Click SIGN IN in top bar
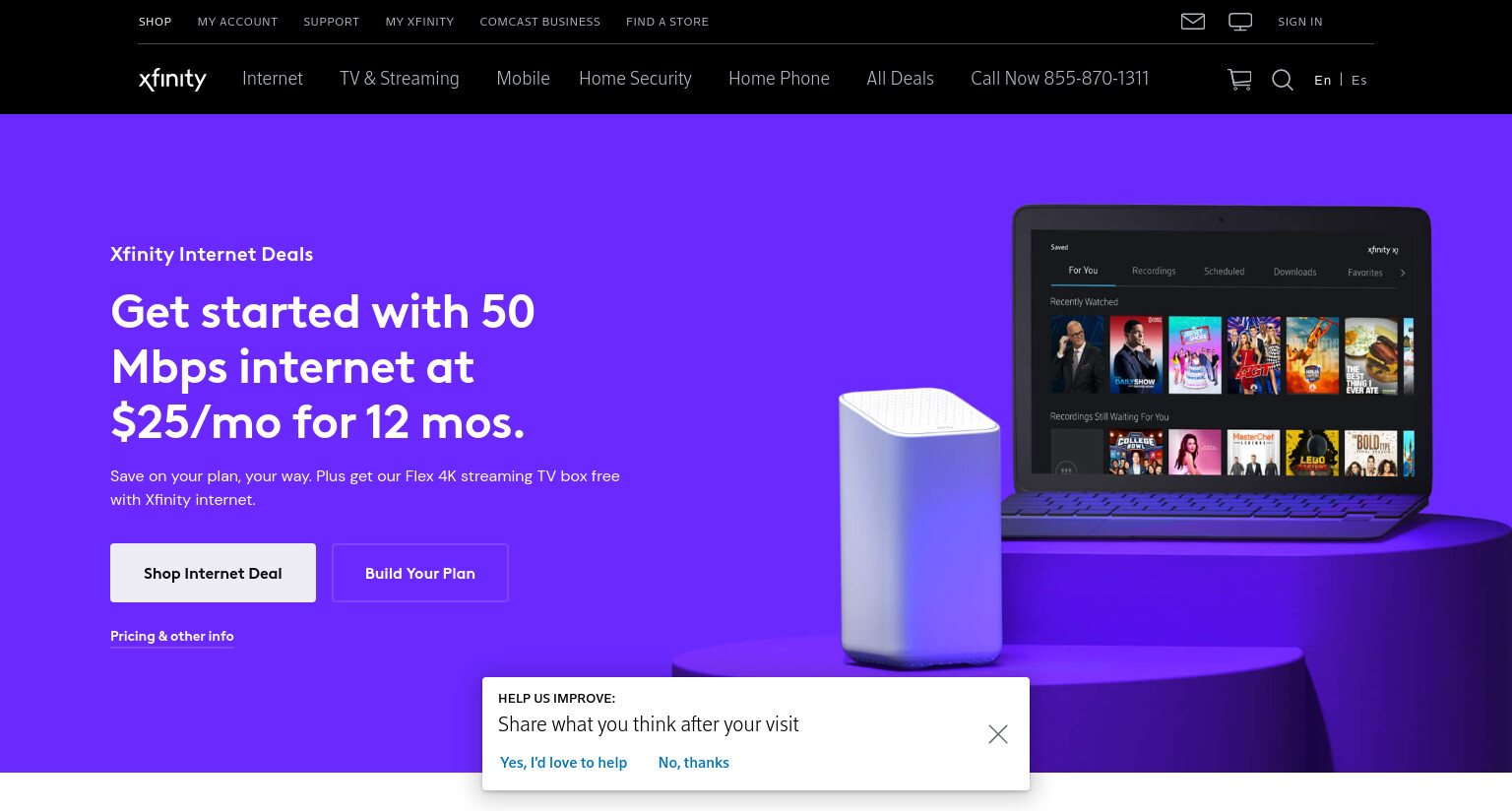 1300,22
